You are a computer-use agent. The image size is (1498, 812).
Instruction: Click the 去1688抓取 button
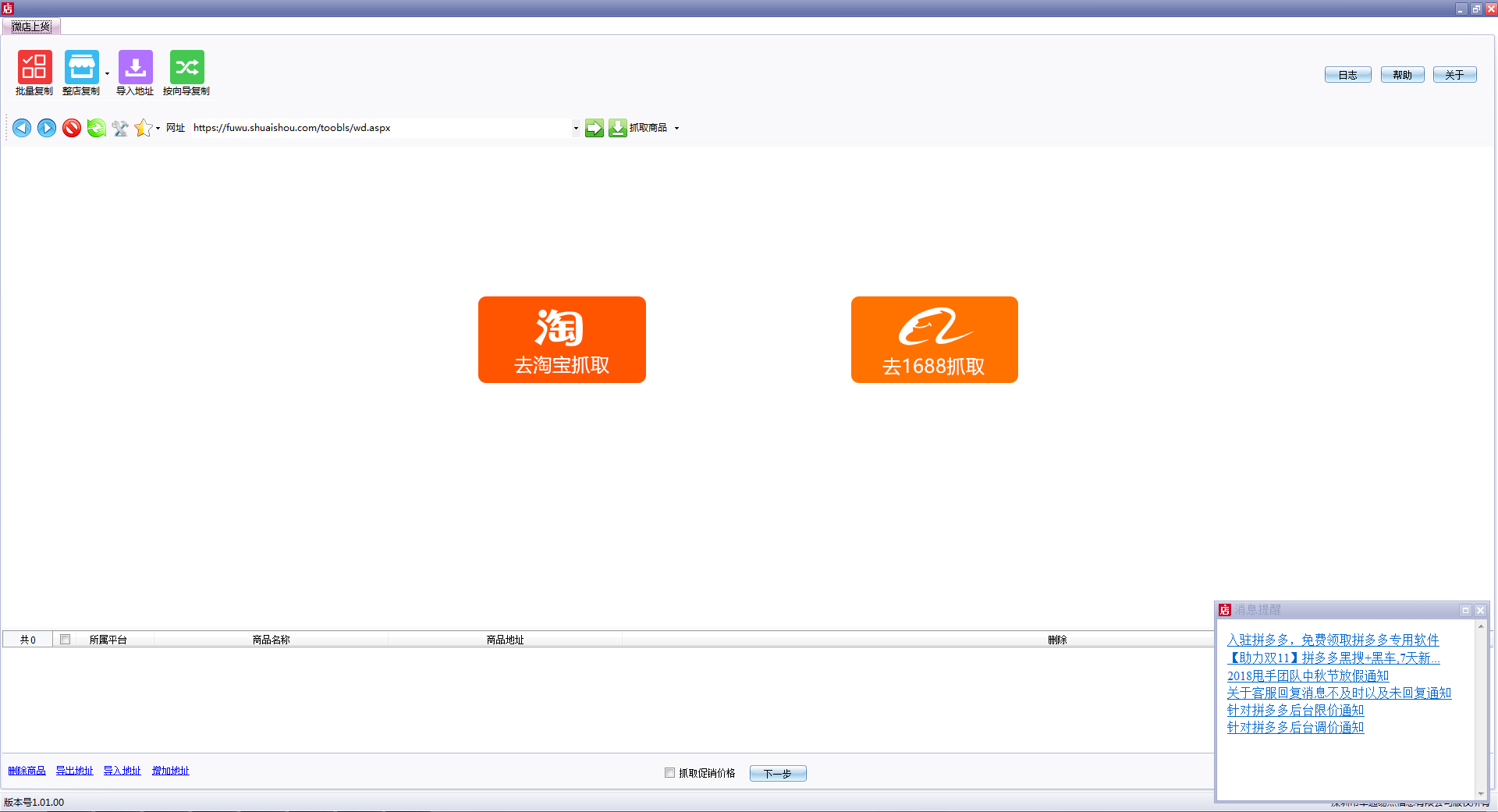(934, 339)
